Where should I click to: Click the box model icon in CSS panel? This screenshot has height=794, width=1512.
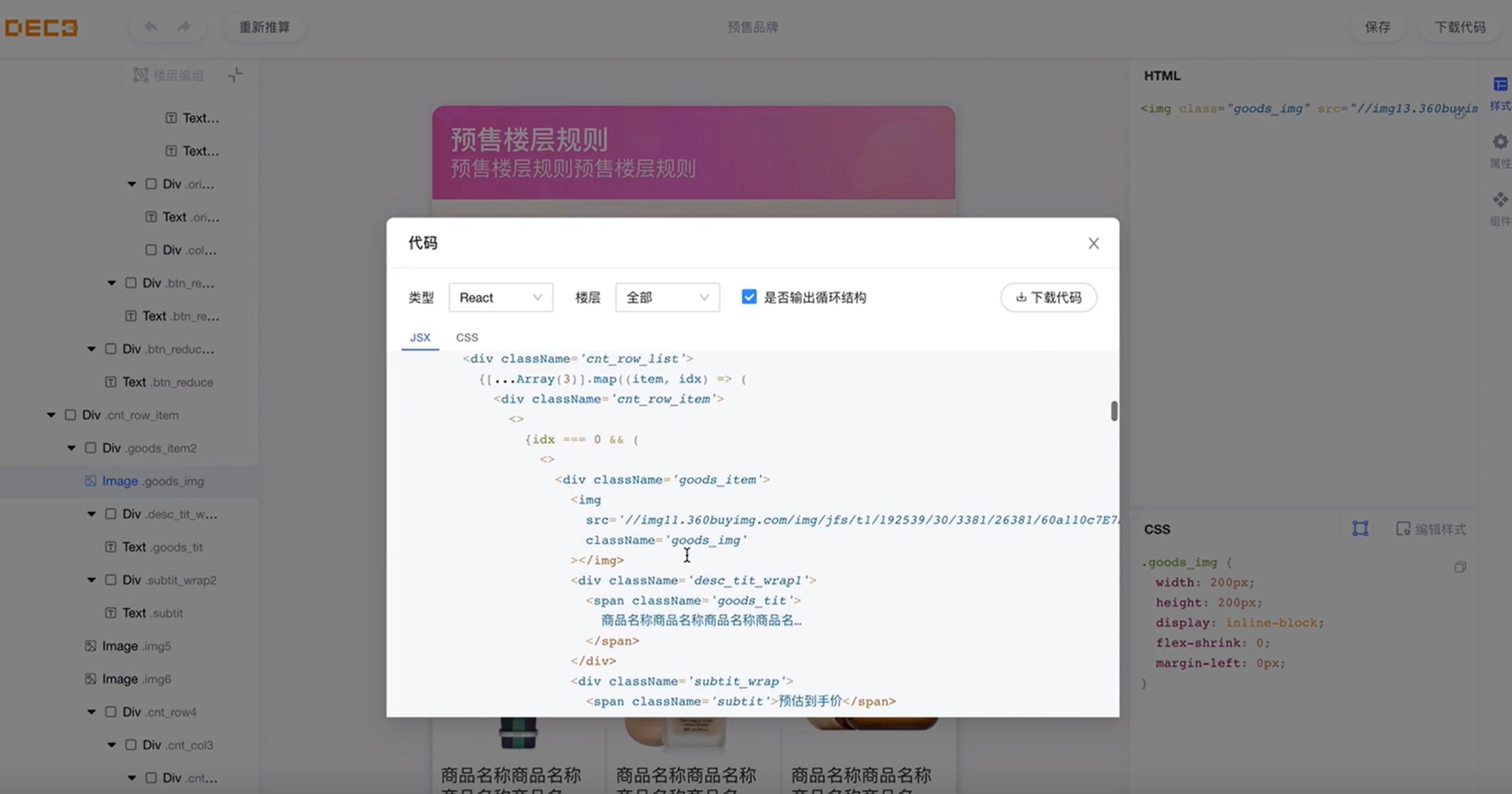coord(1360,529)
